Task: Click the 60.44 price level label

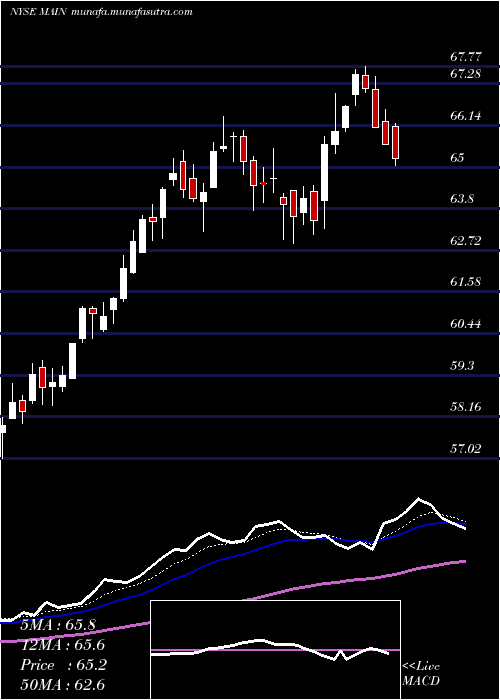Action: tap(466, 324)
